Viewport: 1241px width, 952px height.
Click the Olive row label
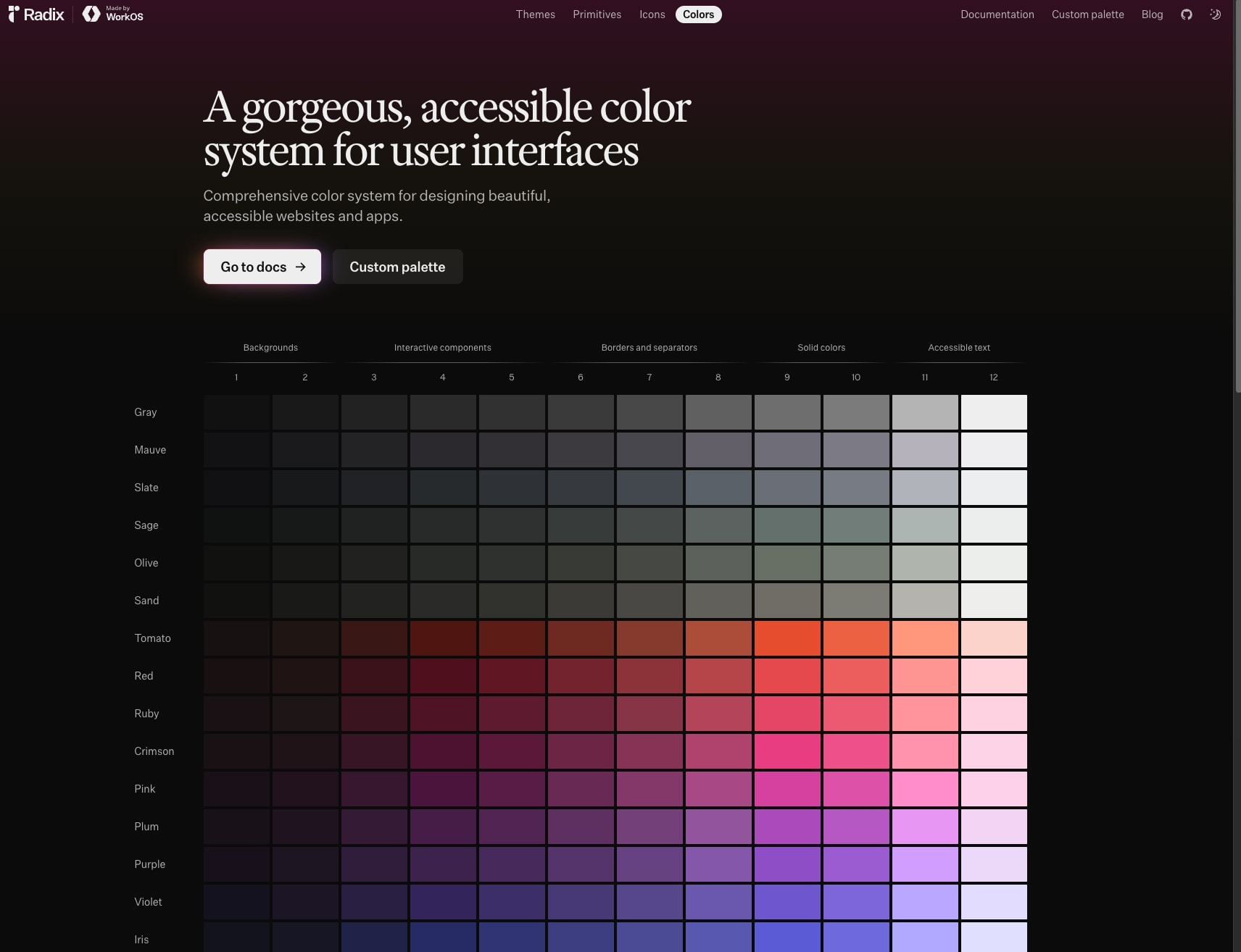tap(146, 563)
